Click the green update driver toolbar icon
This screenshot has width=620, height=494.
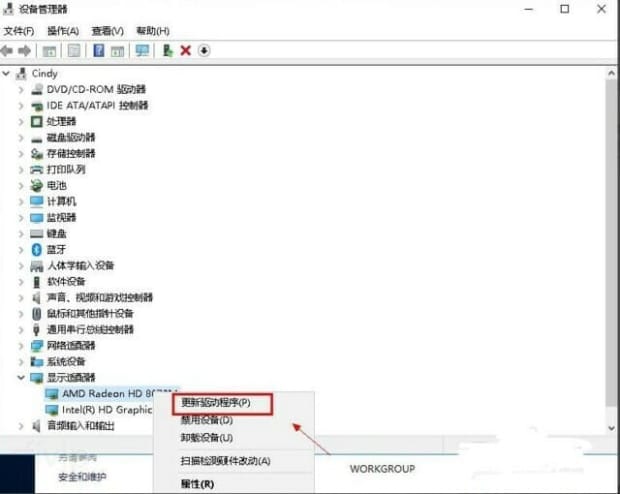click(x=167, y=50)
